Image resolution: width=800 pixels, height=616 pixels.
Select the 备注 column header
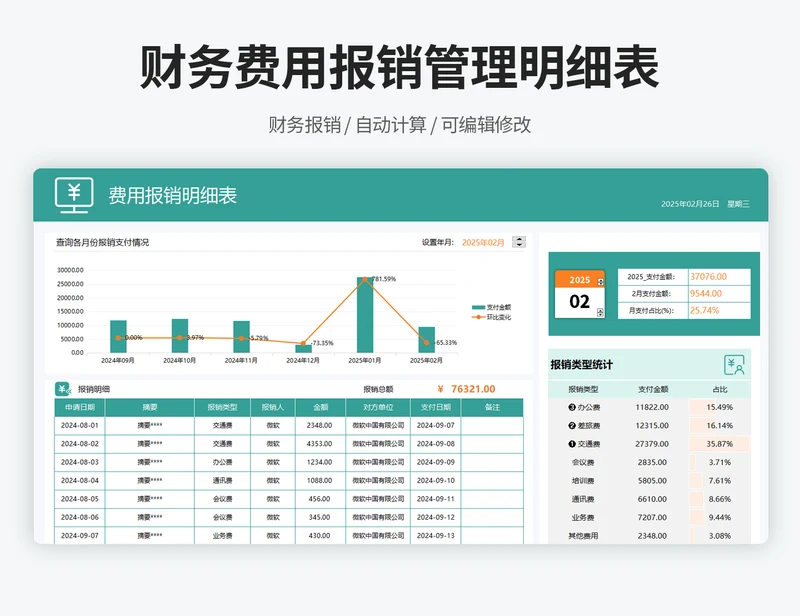[x=492, y=407]
